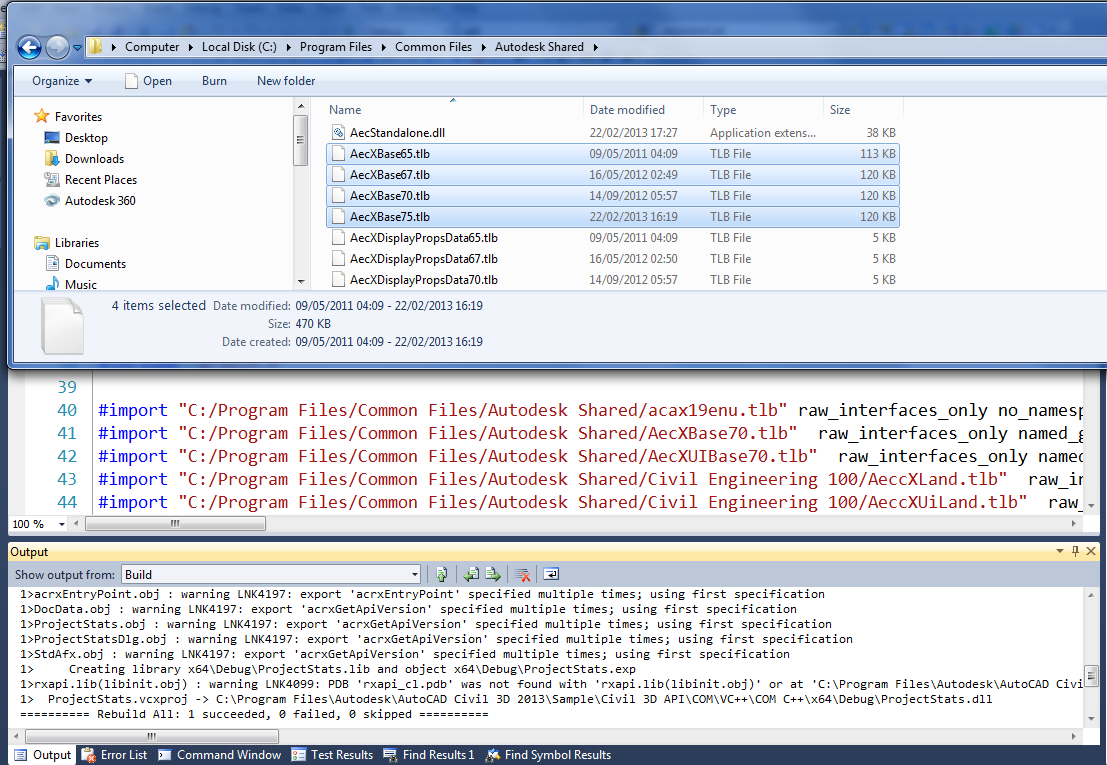
Task: Go to next message in Output
Action: [x=493, y=574]
